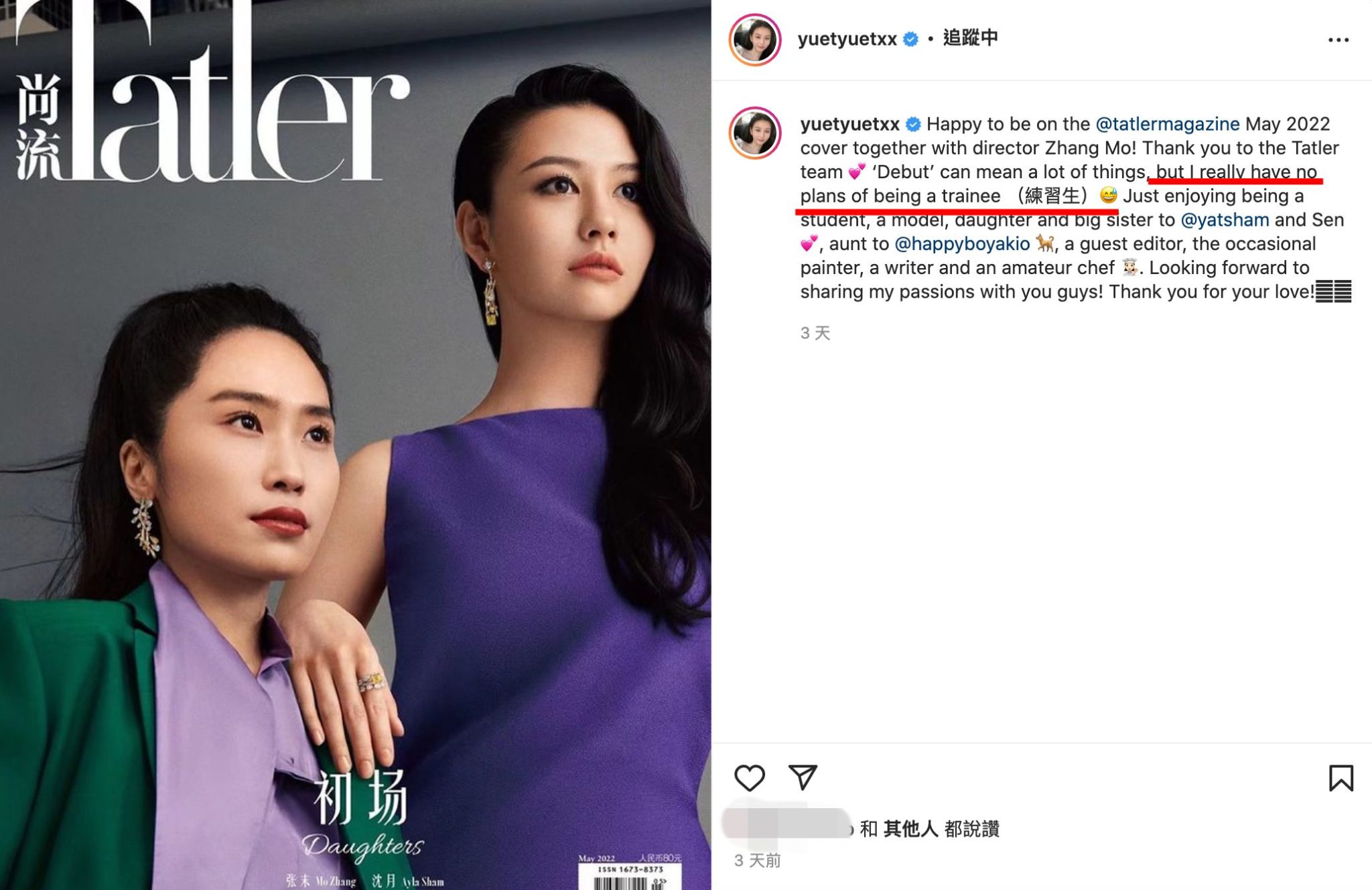1372x890 pixels.
Task: Open the @happyboyakio mention link
Action: 962,244
